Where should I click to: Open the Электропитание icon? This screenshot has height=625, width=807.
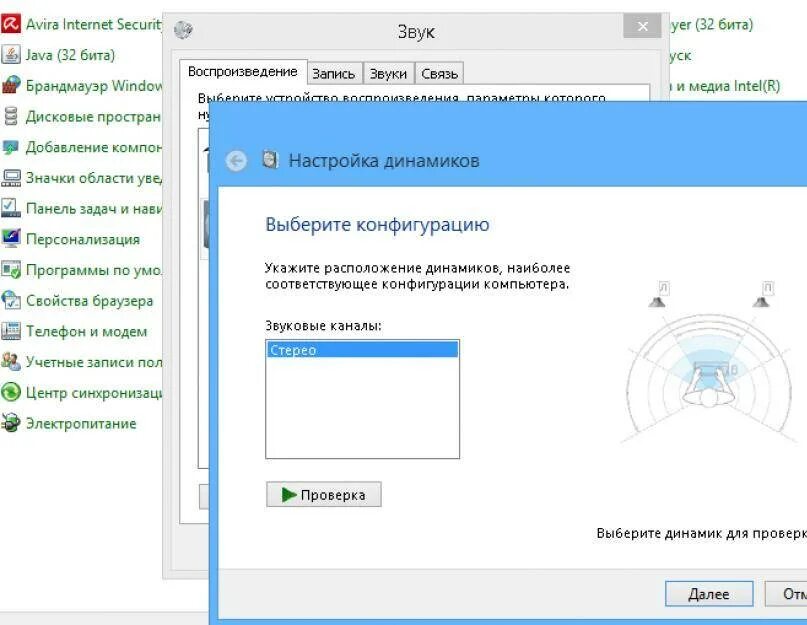[x=11, y=423]
